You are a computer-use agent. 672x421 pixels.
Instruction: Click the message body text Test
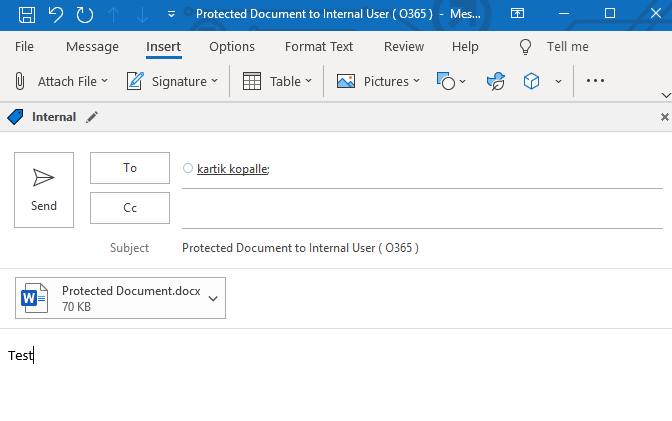tap(21, 355)
